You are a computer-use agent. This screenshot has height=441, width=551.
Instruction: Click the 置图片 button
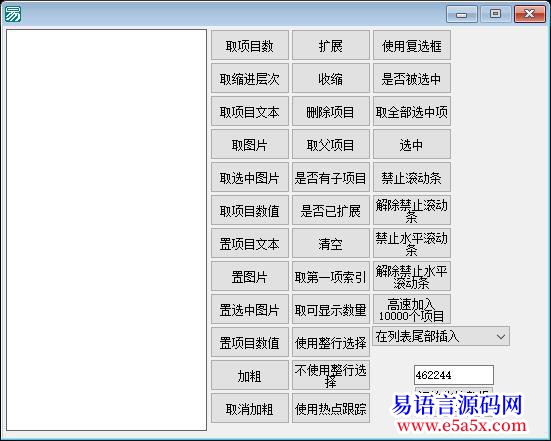[249, 277]
